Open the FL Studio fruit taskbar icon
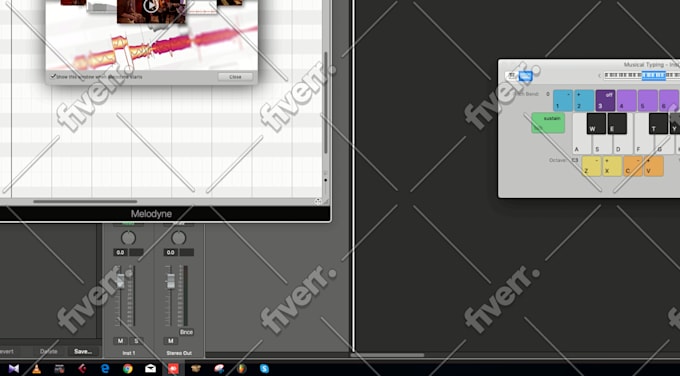Screen dimensions: 680x376 [242, 369]
